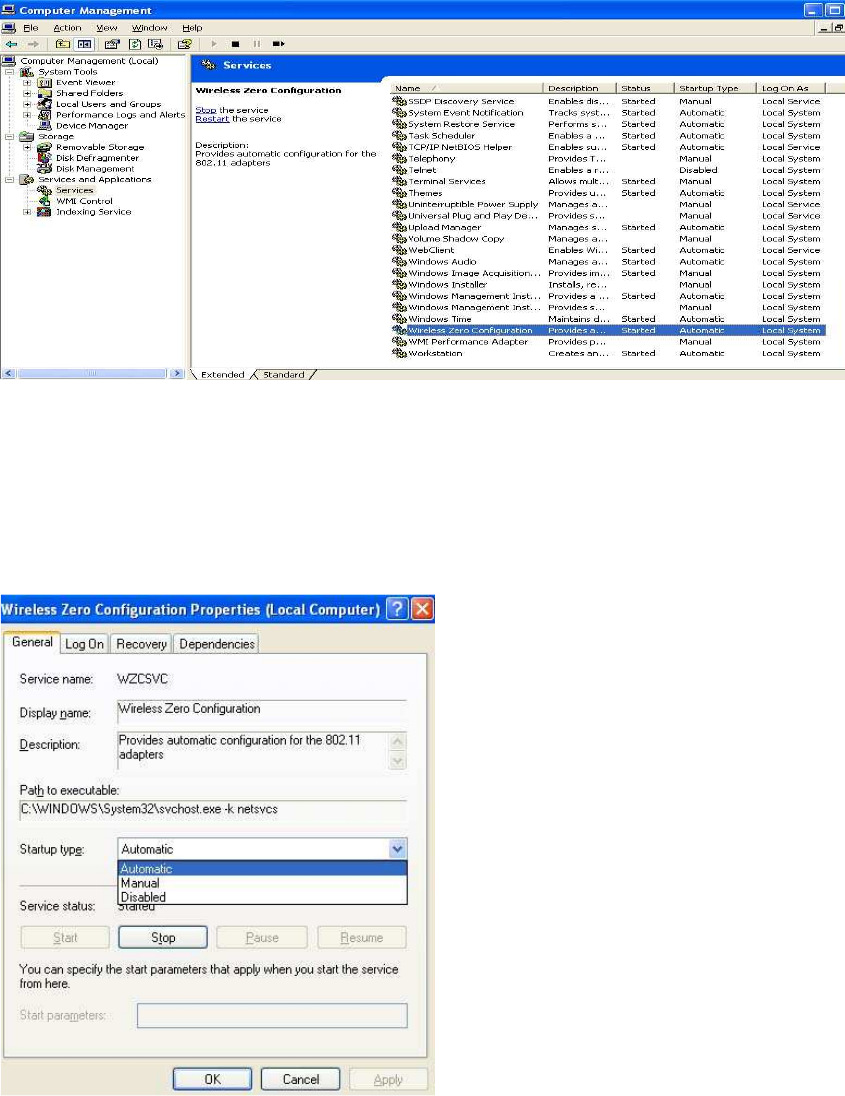Select the Task Scheduler service row
The height and width of the screenshot is (1096, 845).
[608, 136]
